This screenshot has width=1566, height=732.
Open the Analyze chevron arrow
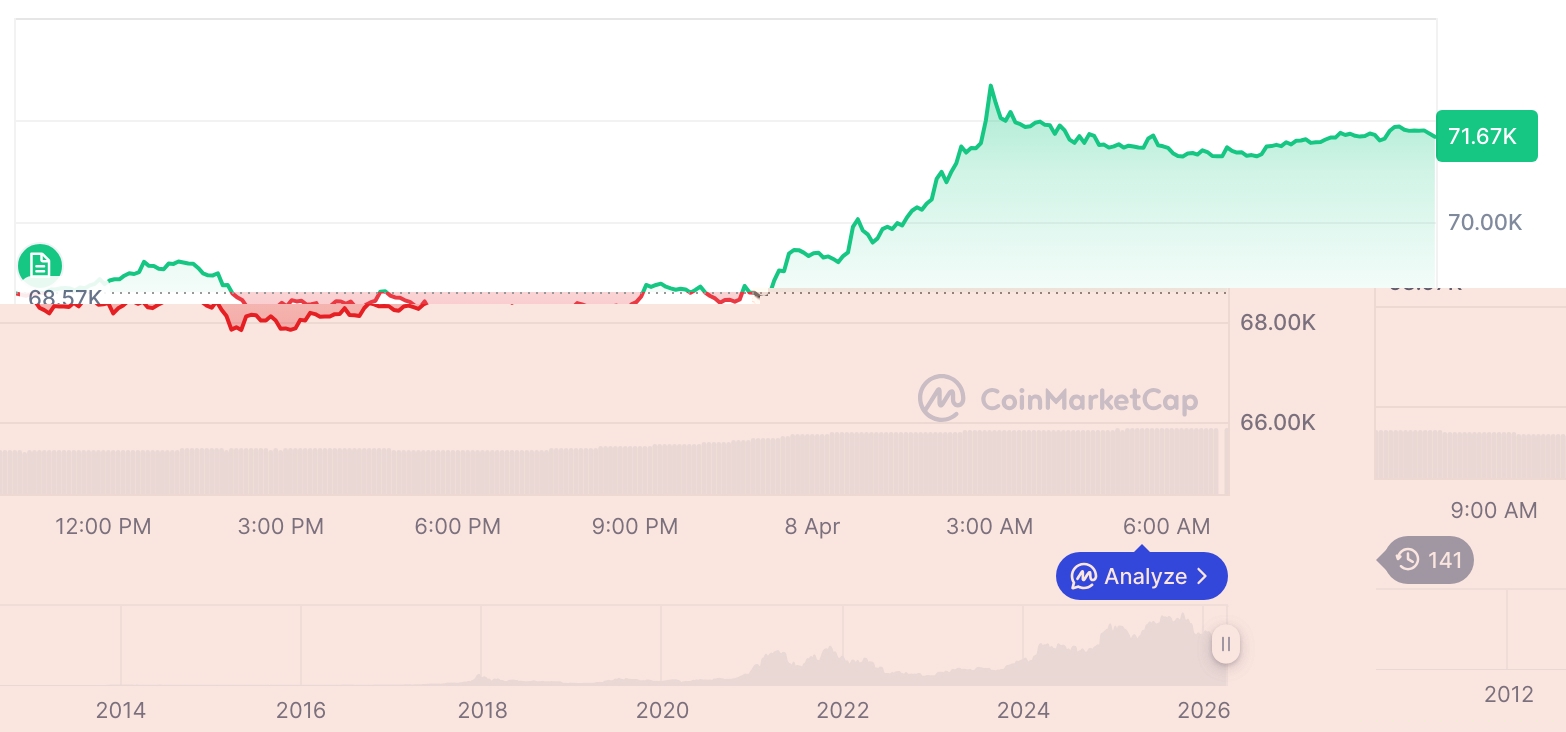[x=1203, y=576]
